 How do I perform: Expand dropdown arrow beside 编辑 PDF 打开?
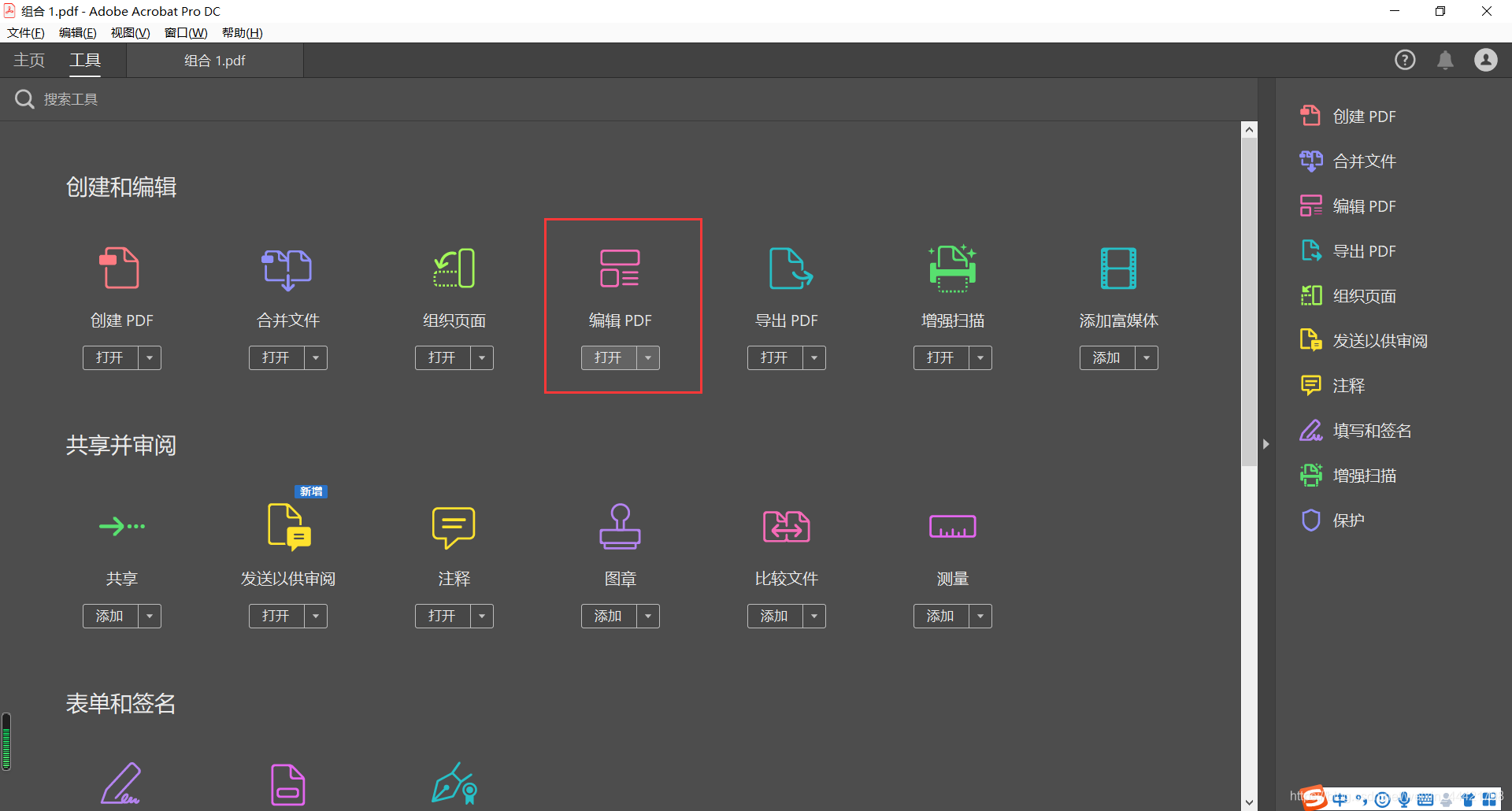[x=648, y=357]
